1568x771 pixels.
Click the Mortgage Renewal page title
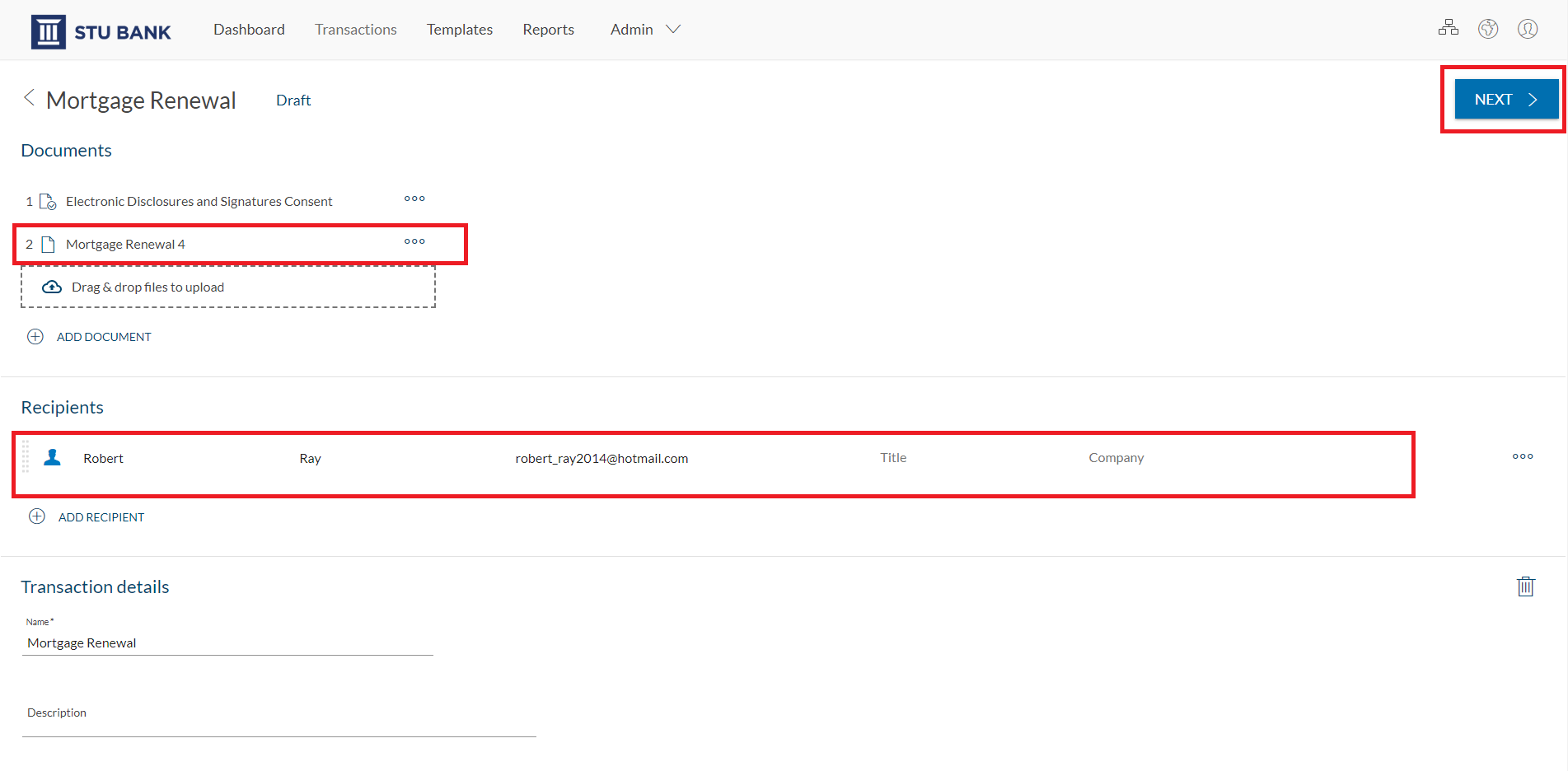[x=141, y=100]
